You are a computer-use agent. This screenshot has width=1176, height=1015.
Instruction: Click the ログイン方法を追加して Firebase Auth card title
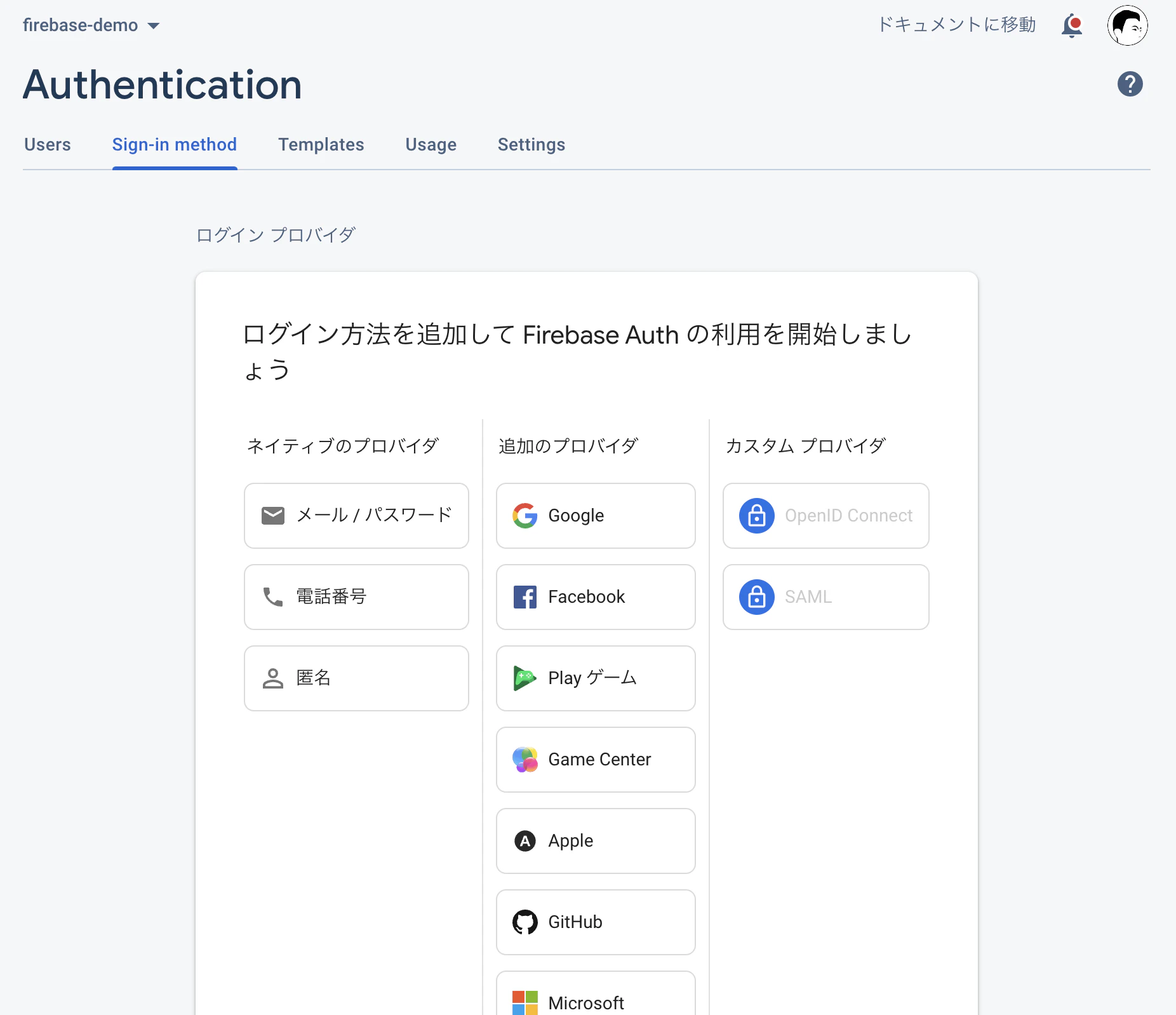click(x=578, y=352)
